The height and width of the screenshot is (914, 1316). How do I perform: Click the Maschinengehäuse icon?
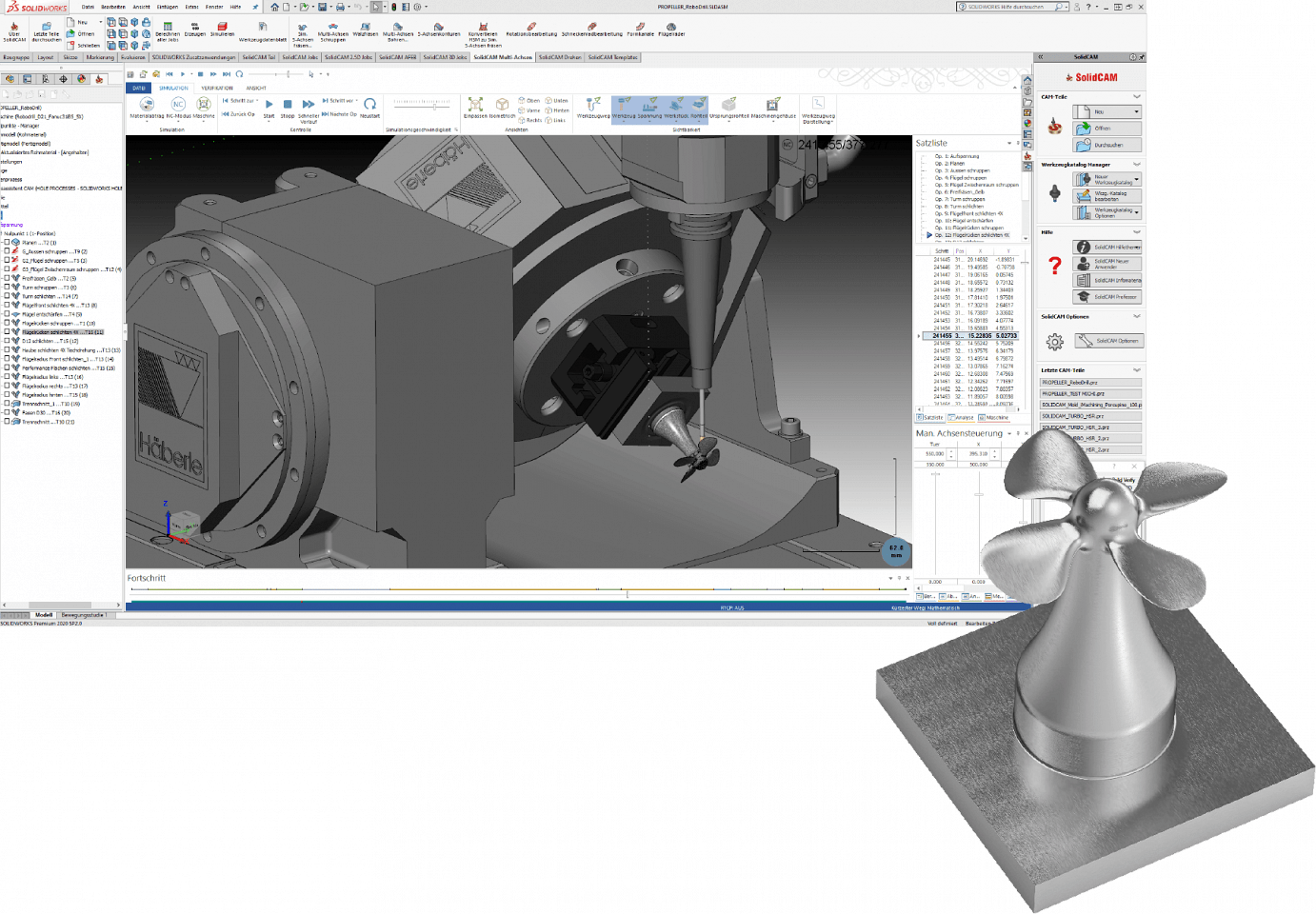point(773,104)
